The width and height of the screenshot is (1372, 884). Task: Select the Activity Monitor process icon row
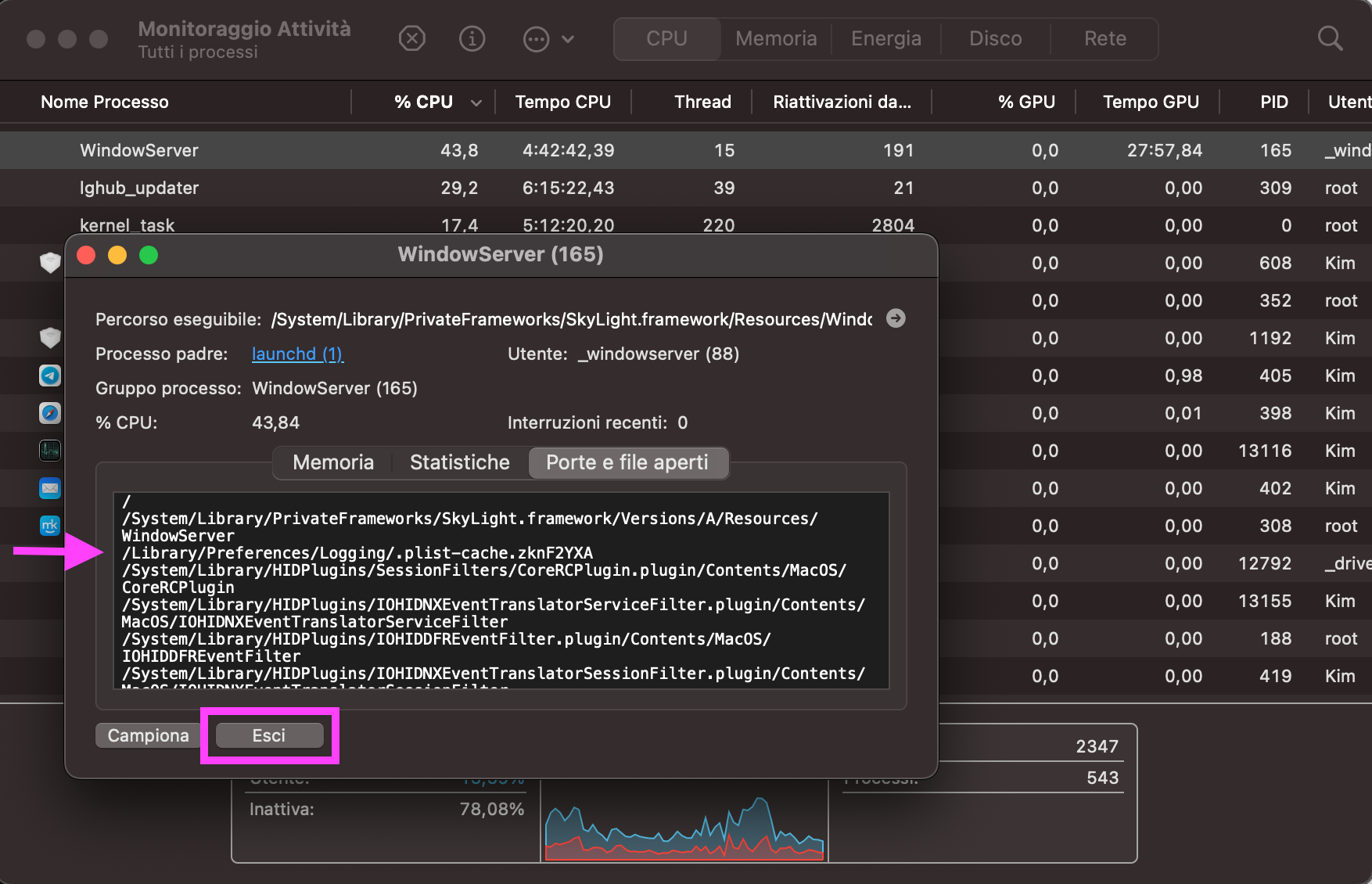(50, 451)
